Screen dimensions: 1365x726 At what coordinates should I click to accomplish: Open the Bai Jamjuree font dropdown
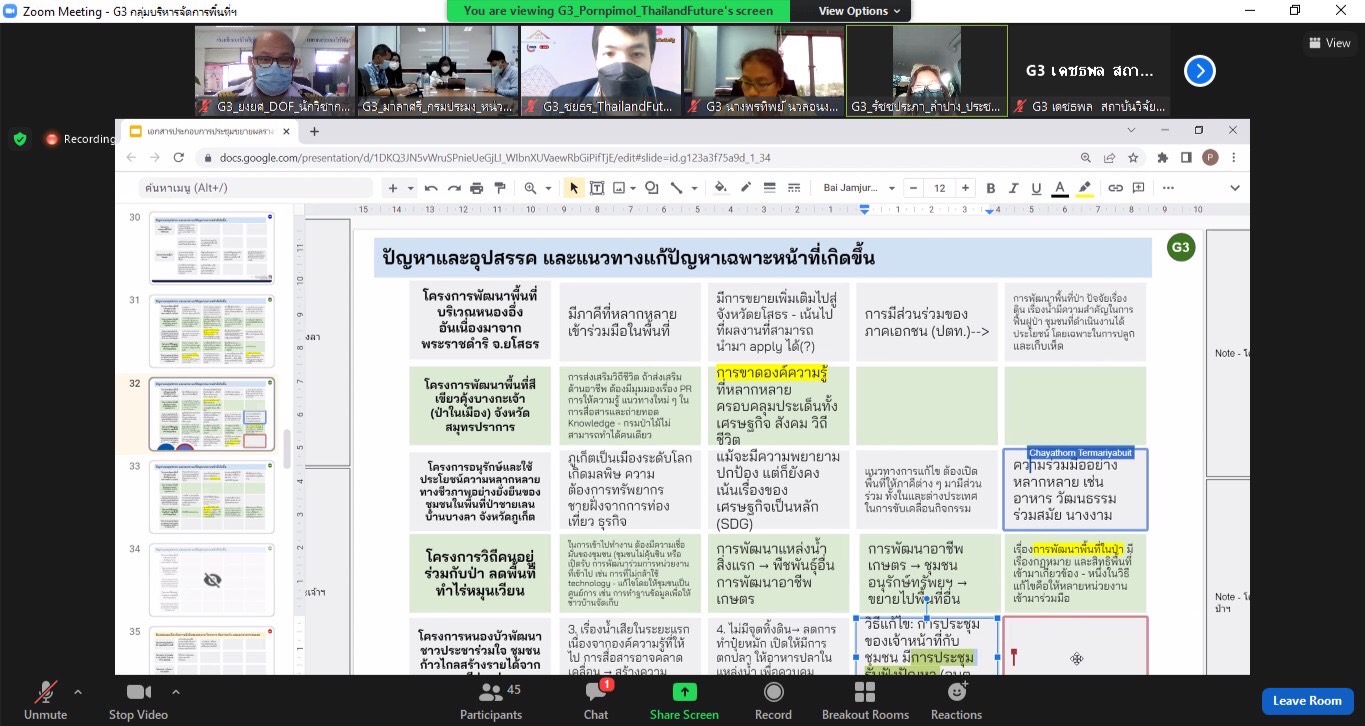[x=859, y=188]
